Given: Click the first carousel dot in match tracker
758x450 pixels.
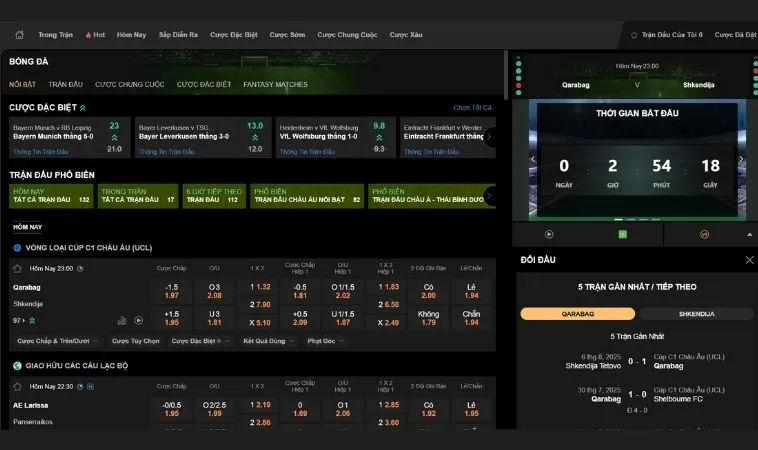Looking at the screenshot, I should pos(618,219).
